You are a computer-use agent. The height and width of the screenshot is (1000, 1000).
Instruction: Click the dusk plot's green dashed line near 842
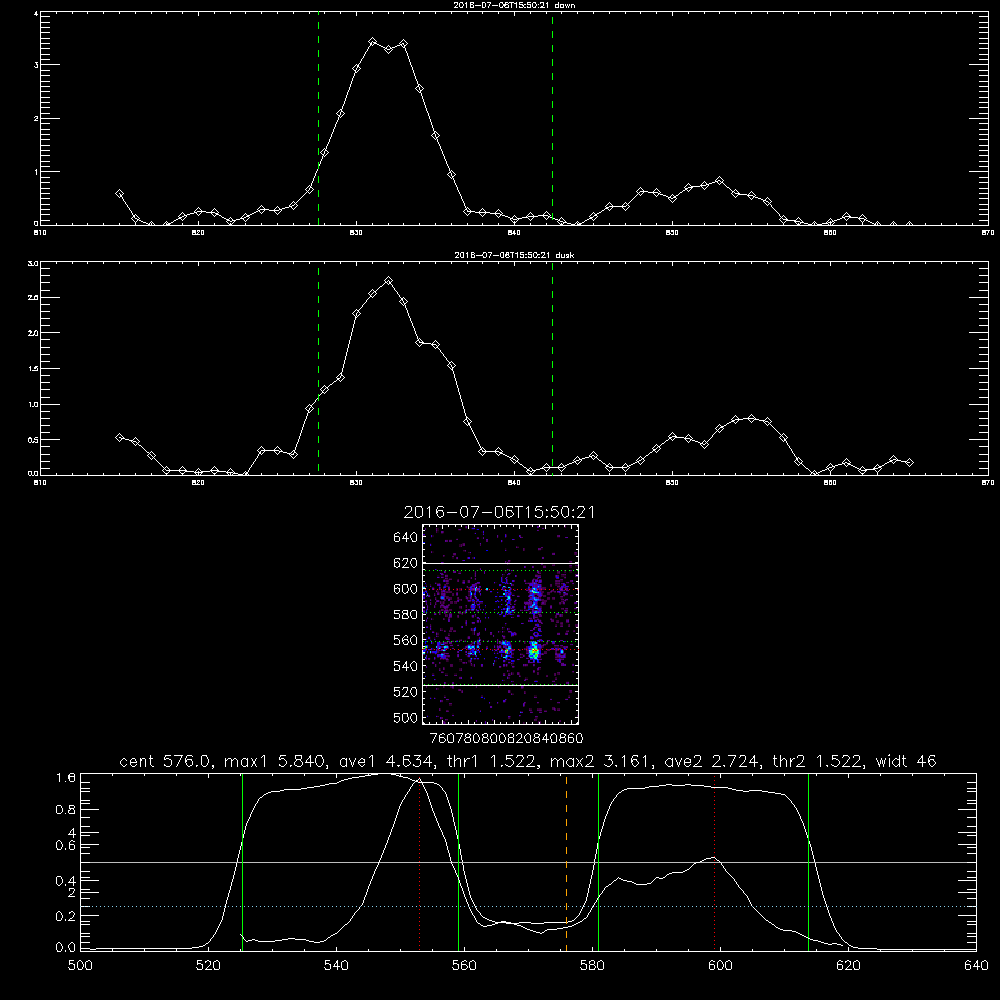point(552,369)
